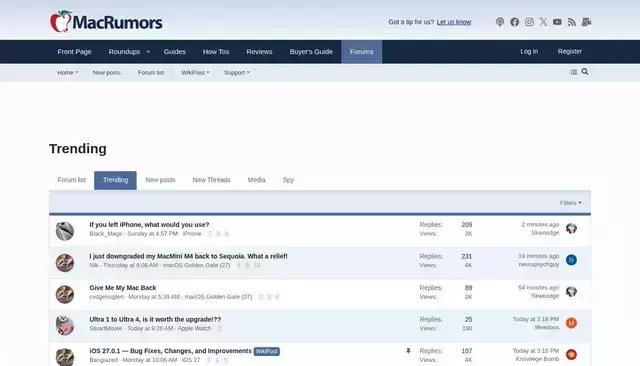Image resolution: width=640 pixels, height=366 pixels.
Task: Open Black_Mage's avatar on the iPhone thread
Action: pos(65,231)
